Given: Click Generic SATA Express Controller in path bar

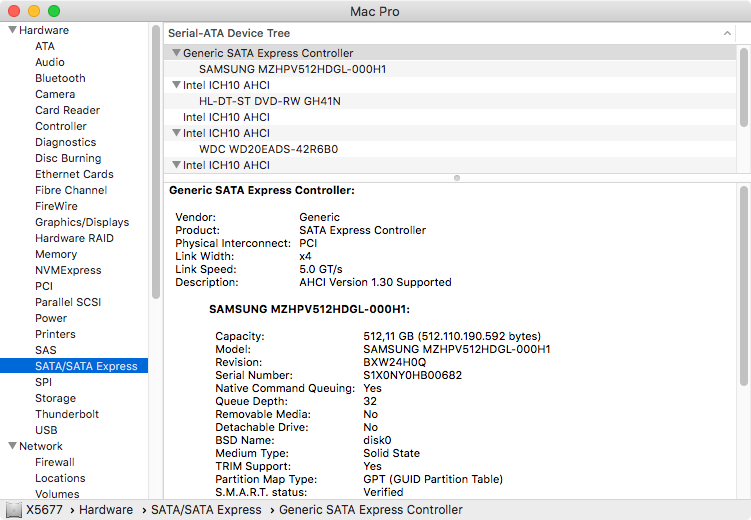Looking at the screenshot, I should coord(371,510).
